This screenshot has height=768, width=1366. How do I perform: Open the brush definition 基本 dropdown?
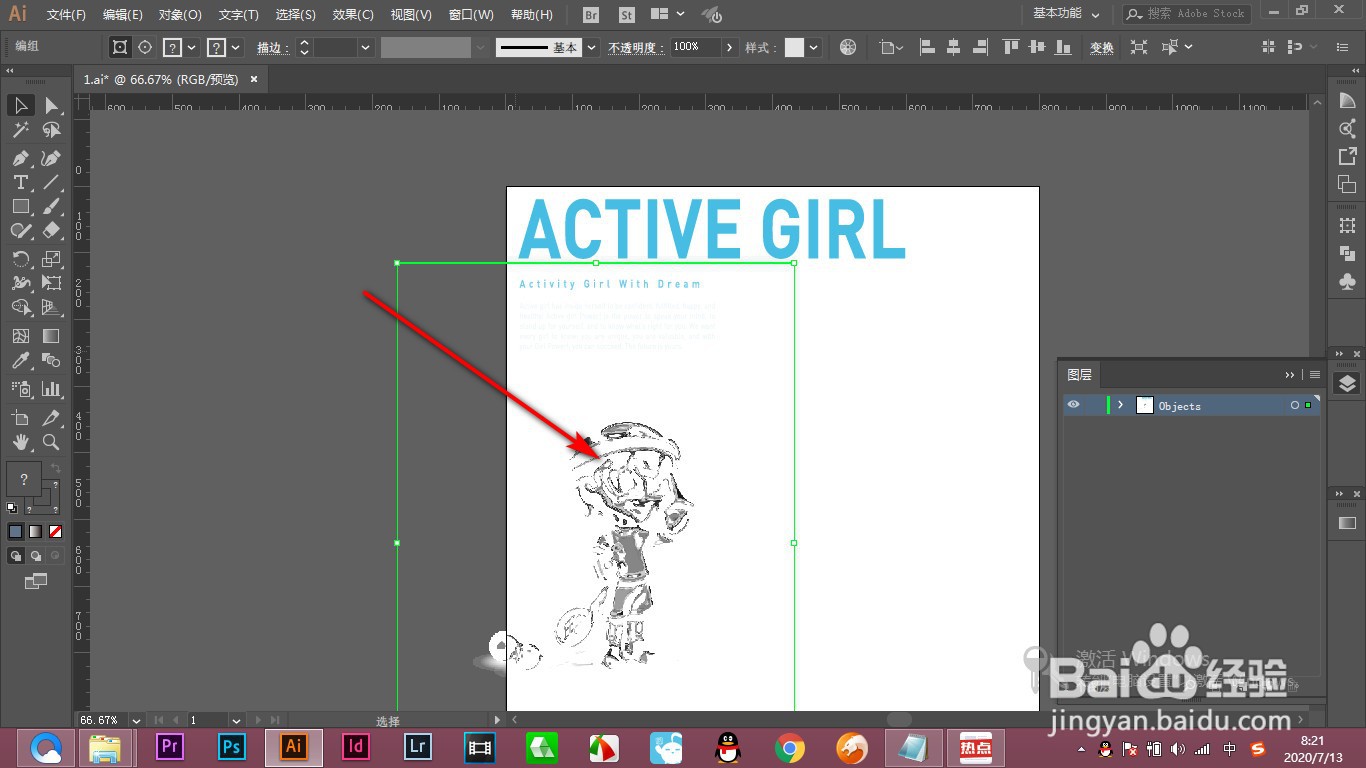[x=592, y=47]
